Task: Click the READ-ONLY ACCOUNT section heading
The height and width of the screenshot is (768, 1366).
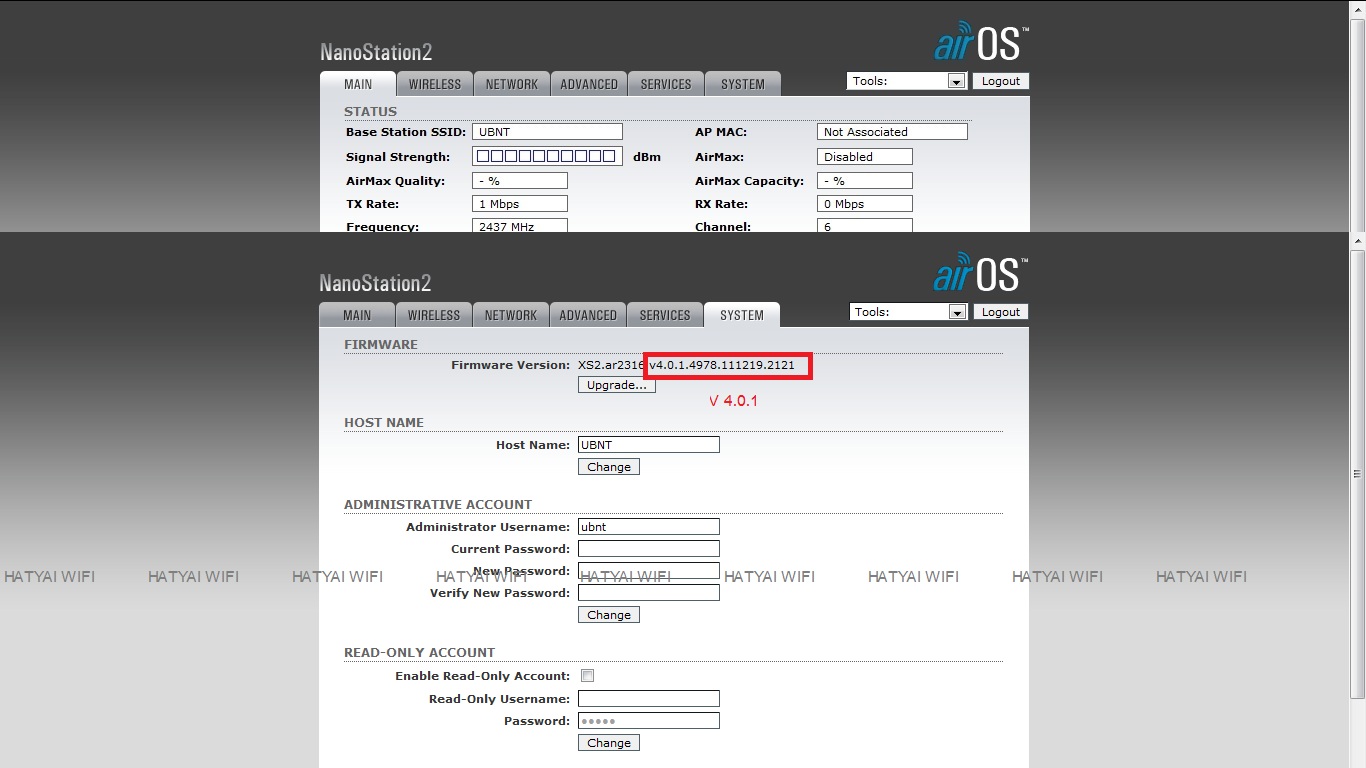Action: tap(420, 653)
